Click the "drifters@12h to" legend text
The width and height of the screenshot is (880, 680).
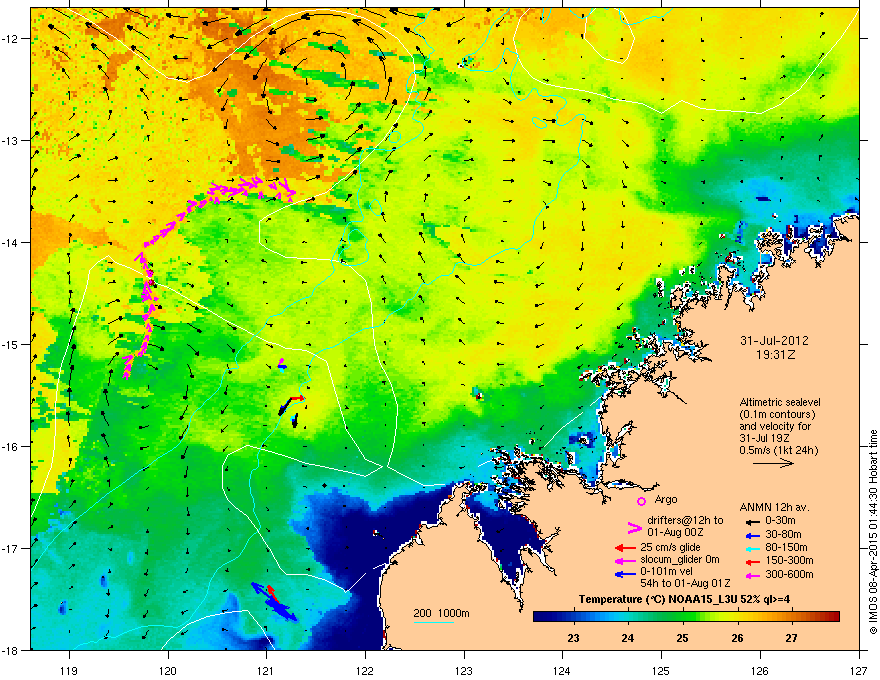pos(685,521)
